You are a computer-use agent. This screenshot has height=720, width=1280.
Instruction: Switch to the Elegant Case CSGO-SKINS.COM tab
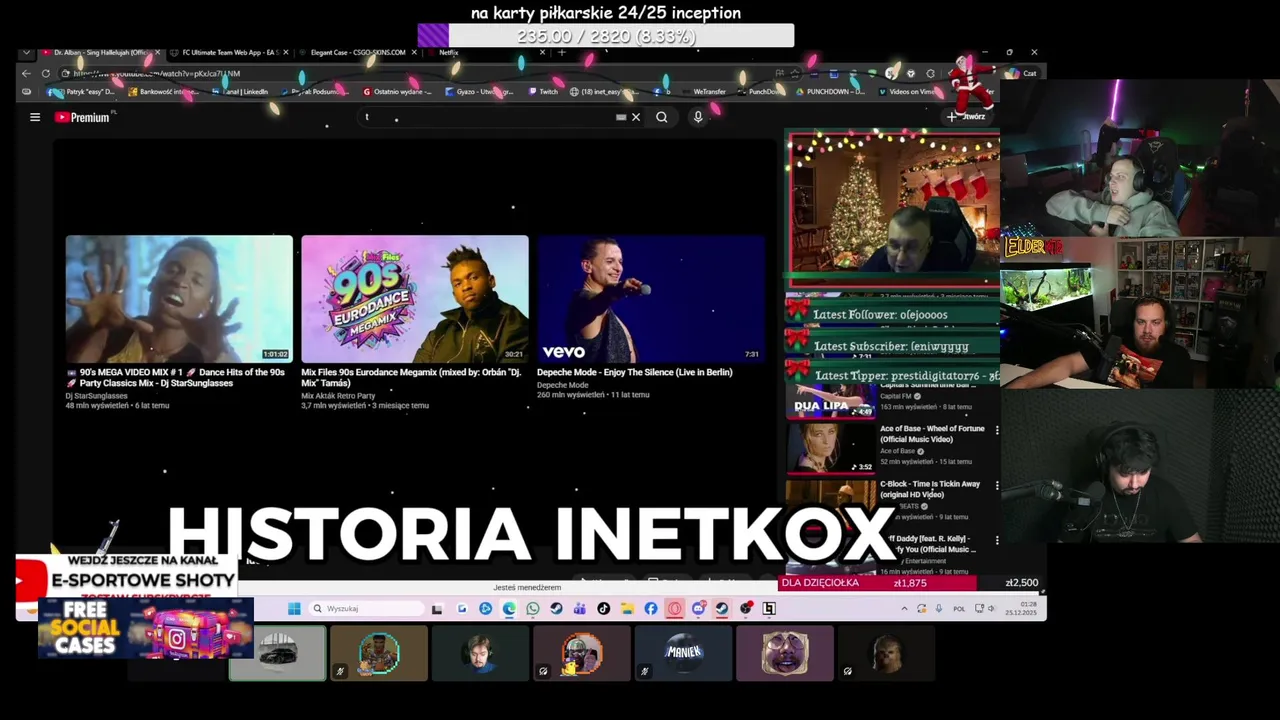(357, 52)
